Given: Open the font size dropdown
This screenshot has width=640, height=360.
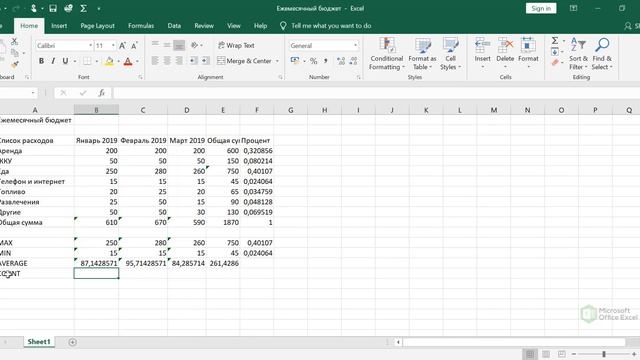Looking at the screenshot, I should click(x=113, y=45).
